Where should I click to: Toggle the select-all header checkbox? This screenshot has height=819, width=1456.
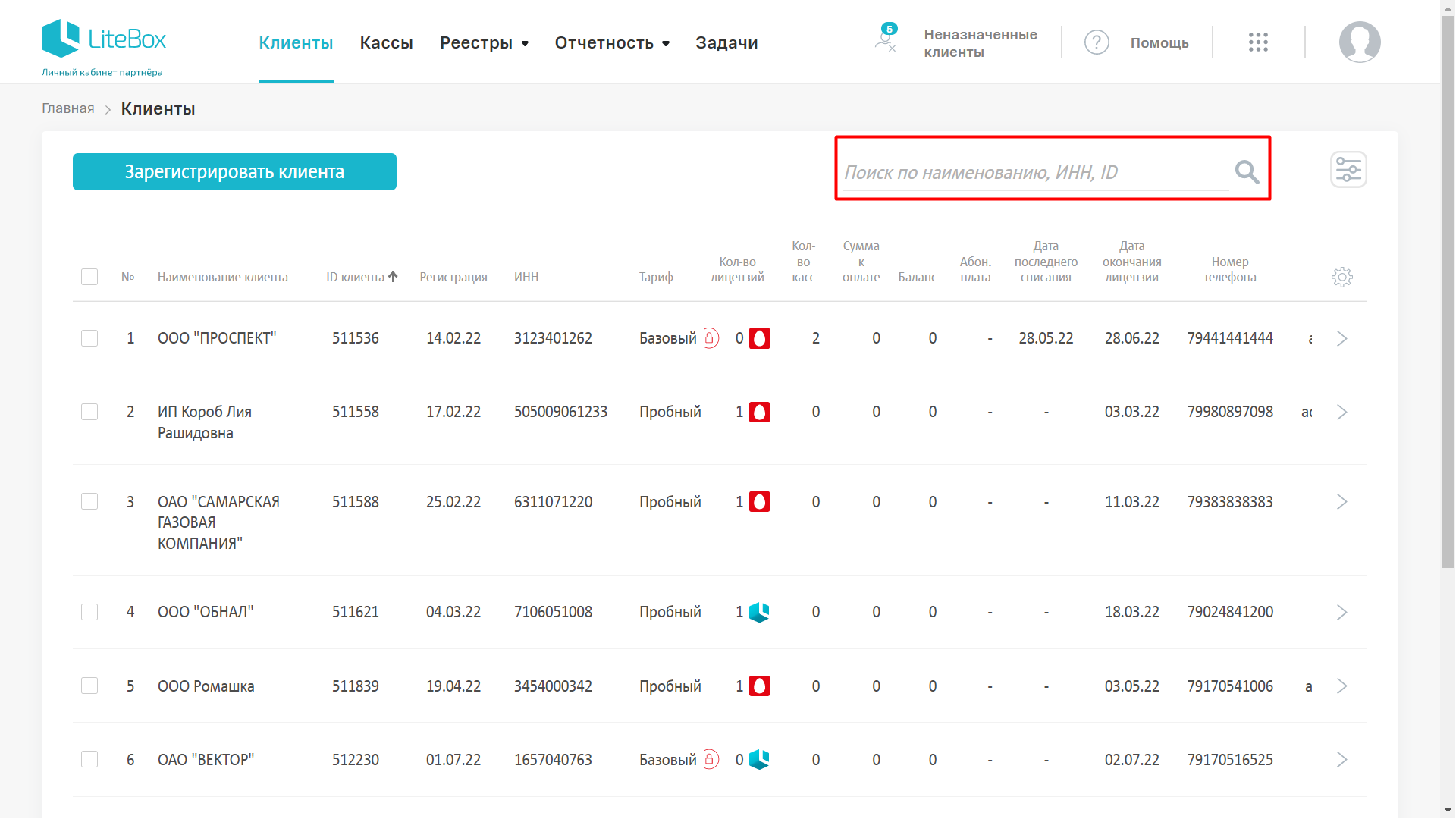(89, 277)
